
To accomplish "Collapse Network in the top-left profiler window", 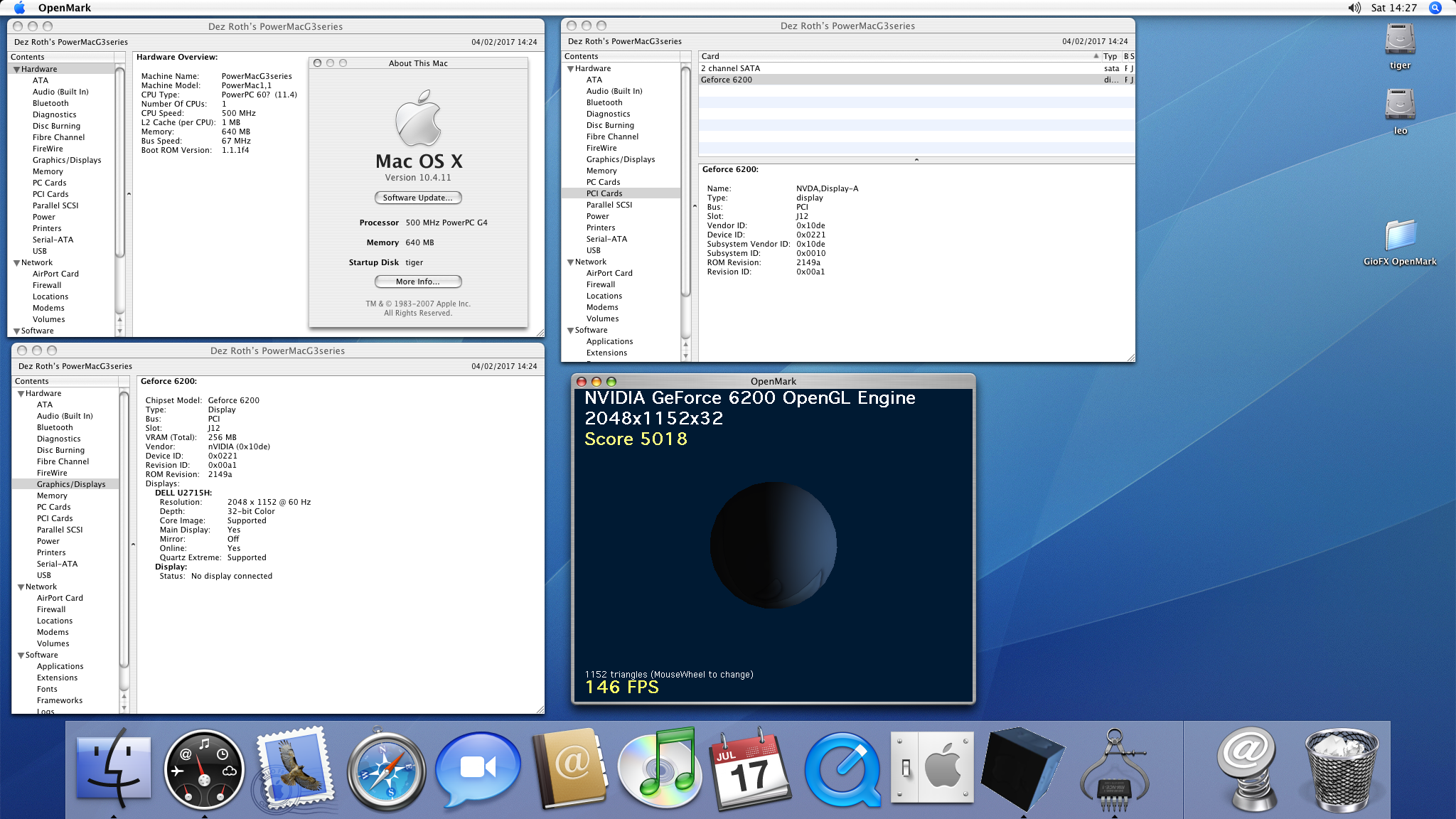I will tap(16, 263).
